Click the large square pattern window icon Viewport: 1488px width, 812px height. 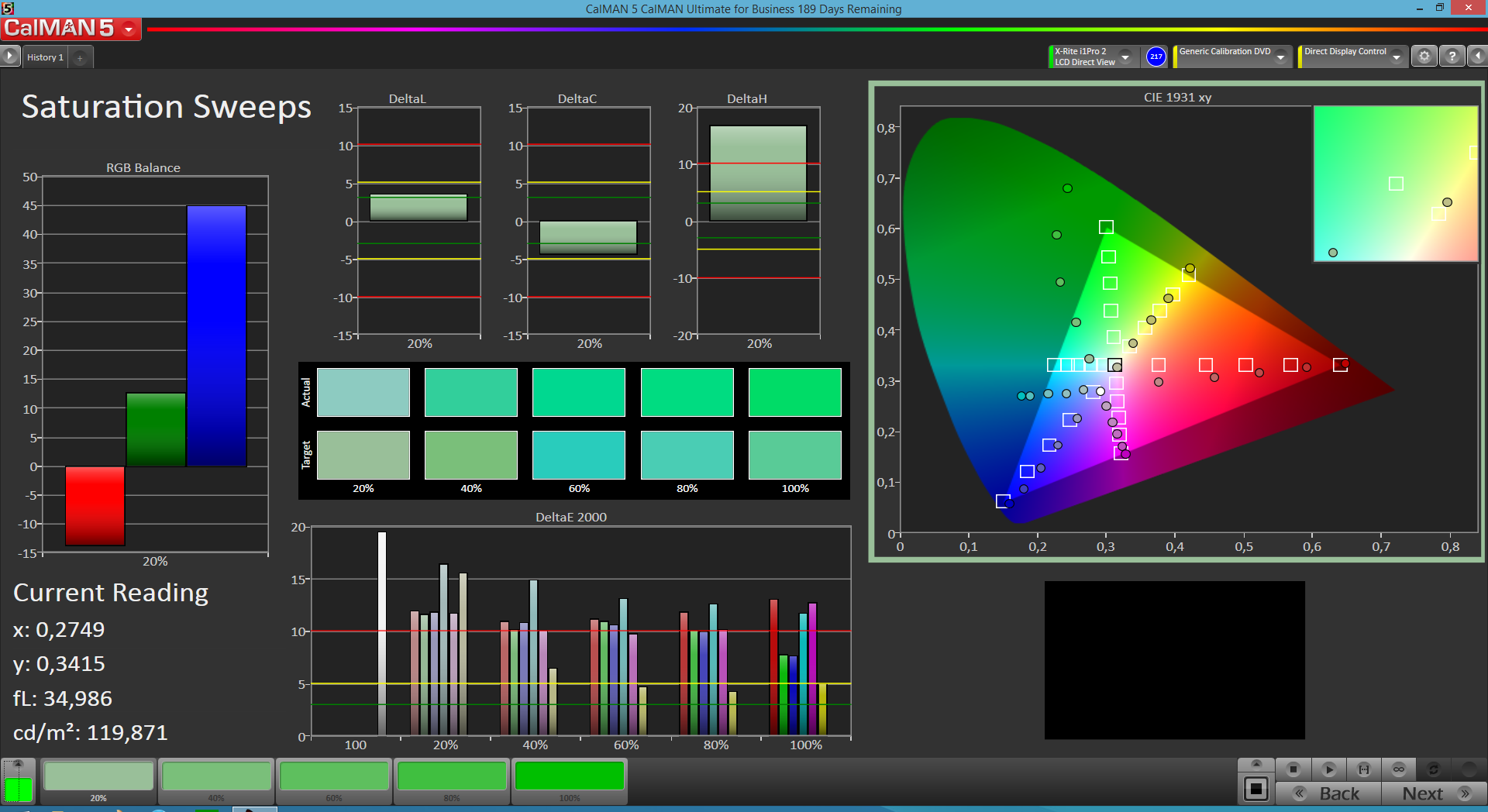pyautogui.click(x=1255, y=790)
